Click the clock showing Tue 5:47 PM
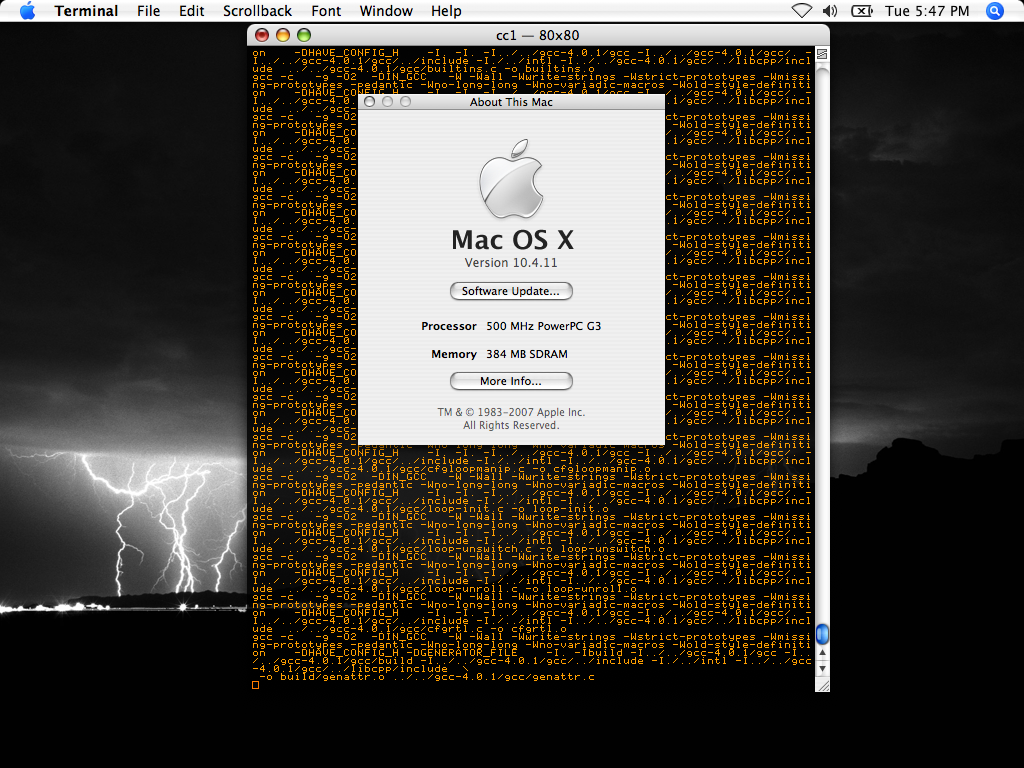The height and width of the screenshot is (768, 1024). click(x=927, y=11)
